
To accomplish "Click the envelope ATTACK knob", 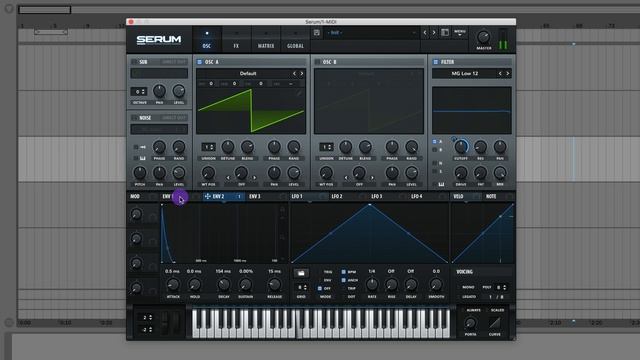I will click(173, 284).
